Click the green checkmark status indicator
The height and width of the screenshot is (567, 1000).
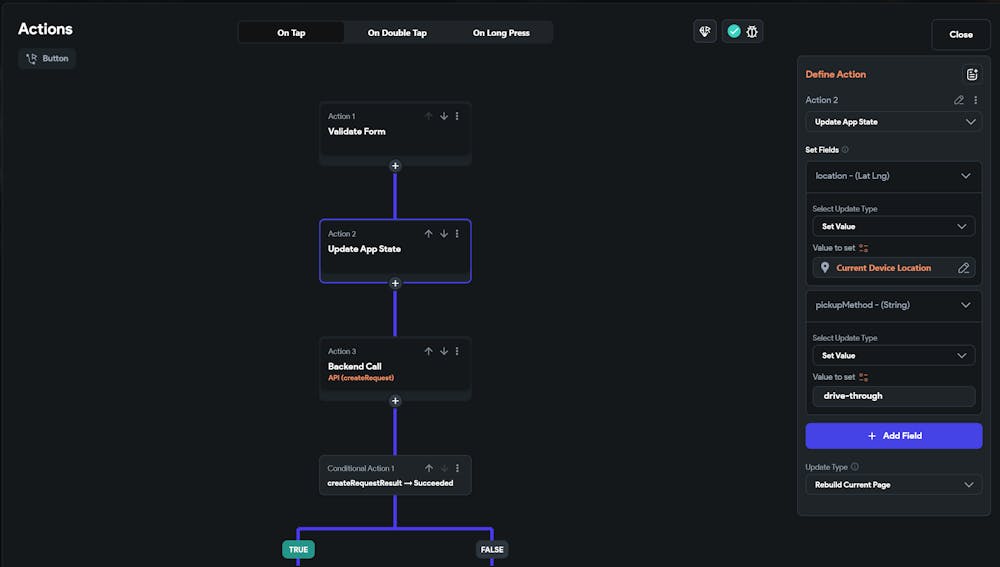click(x=734, y=32)
